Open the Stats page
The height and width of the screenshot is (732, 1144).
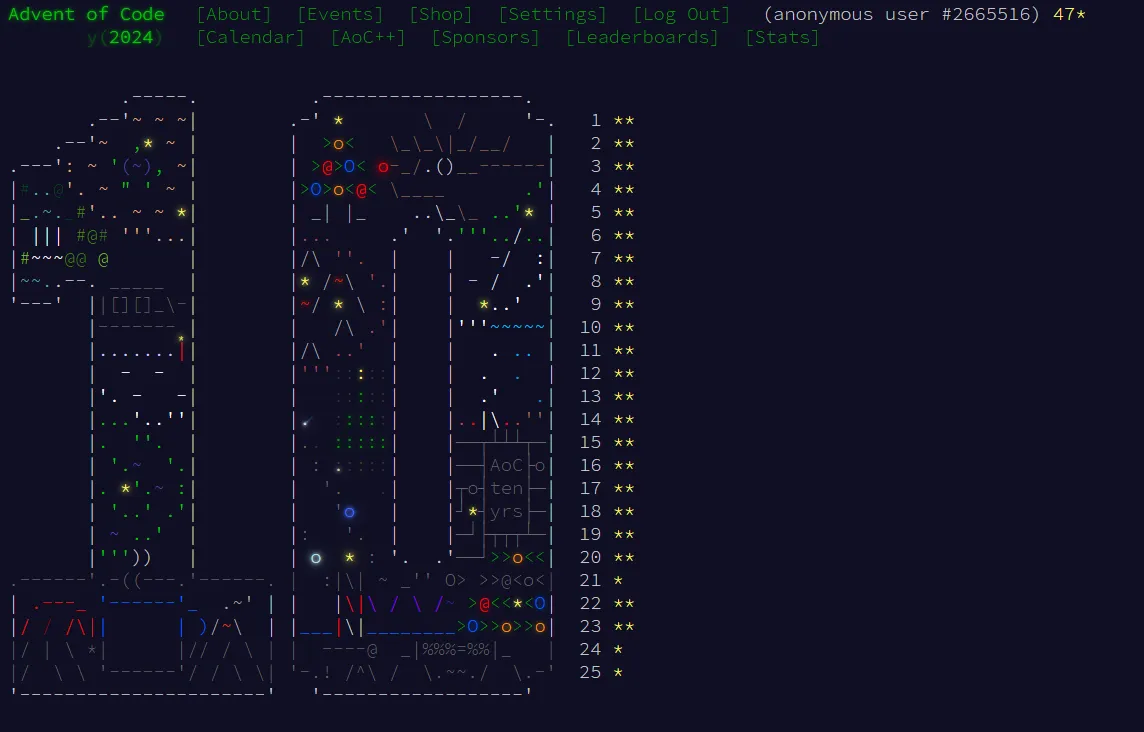pyautogui.click(x=783, y=37)
